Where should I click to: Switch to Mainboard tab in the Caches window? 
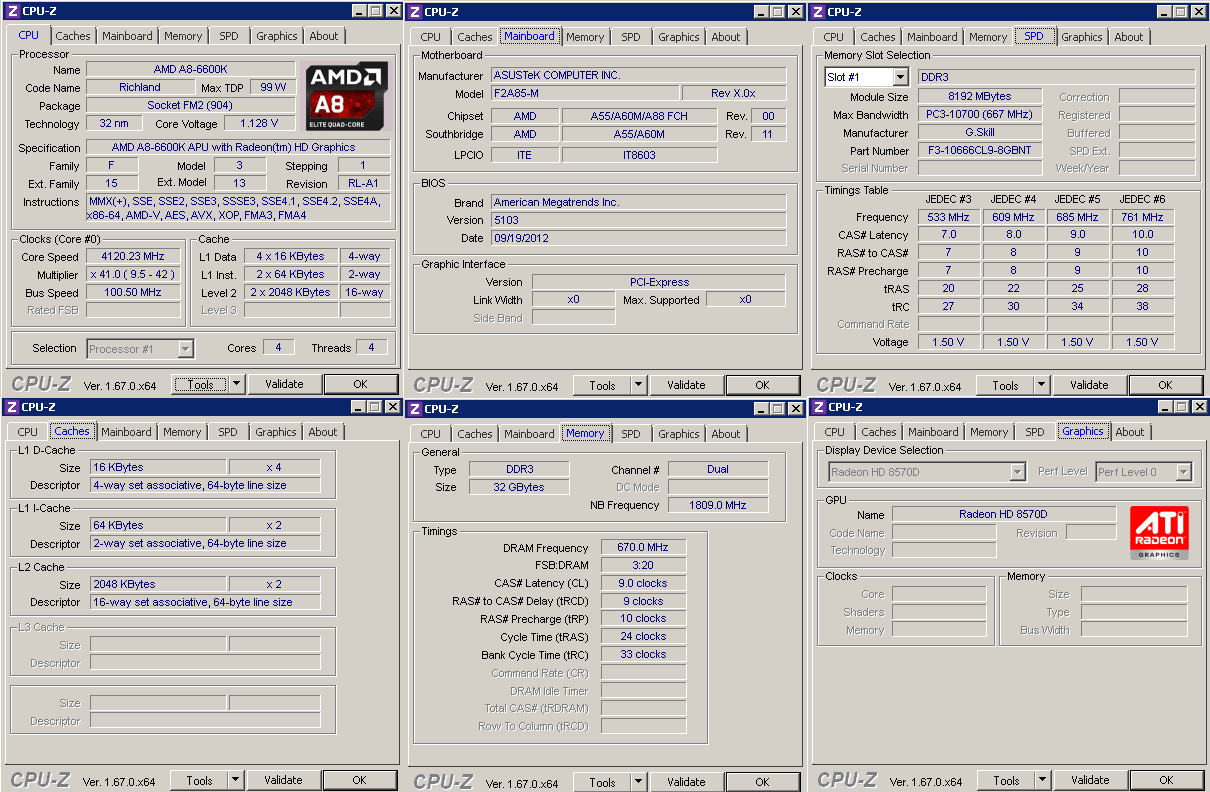point(126,432)
